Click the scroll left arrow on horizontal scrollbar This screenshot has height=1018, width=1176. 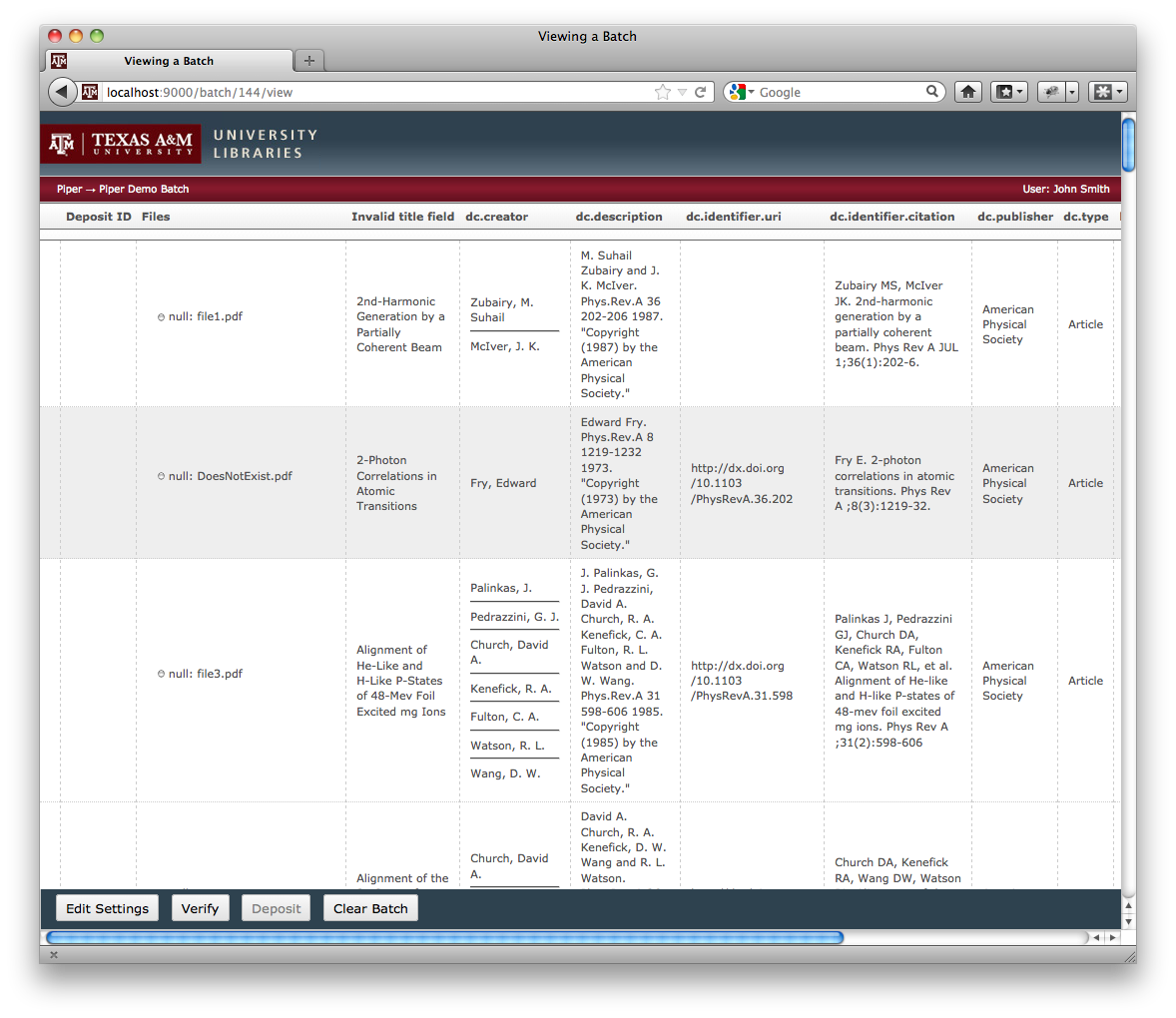pos(1096,938)
